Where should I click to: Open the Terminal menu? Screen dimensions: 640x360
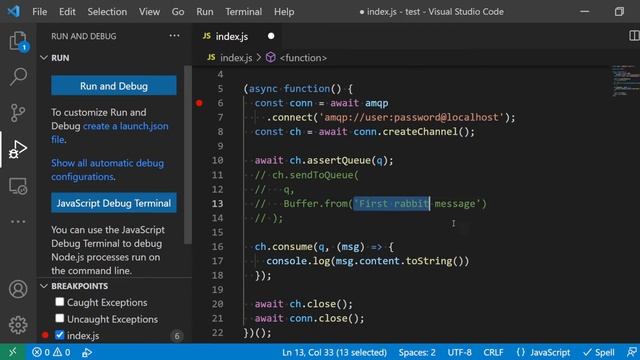pos(244,12)
